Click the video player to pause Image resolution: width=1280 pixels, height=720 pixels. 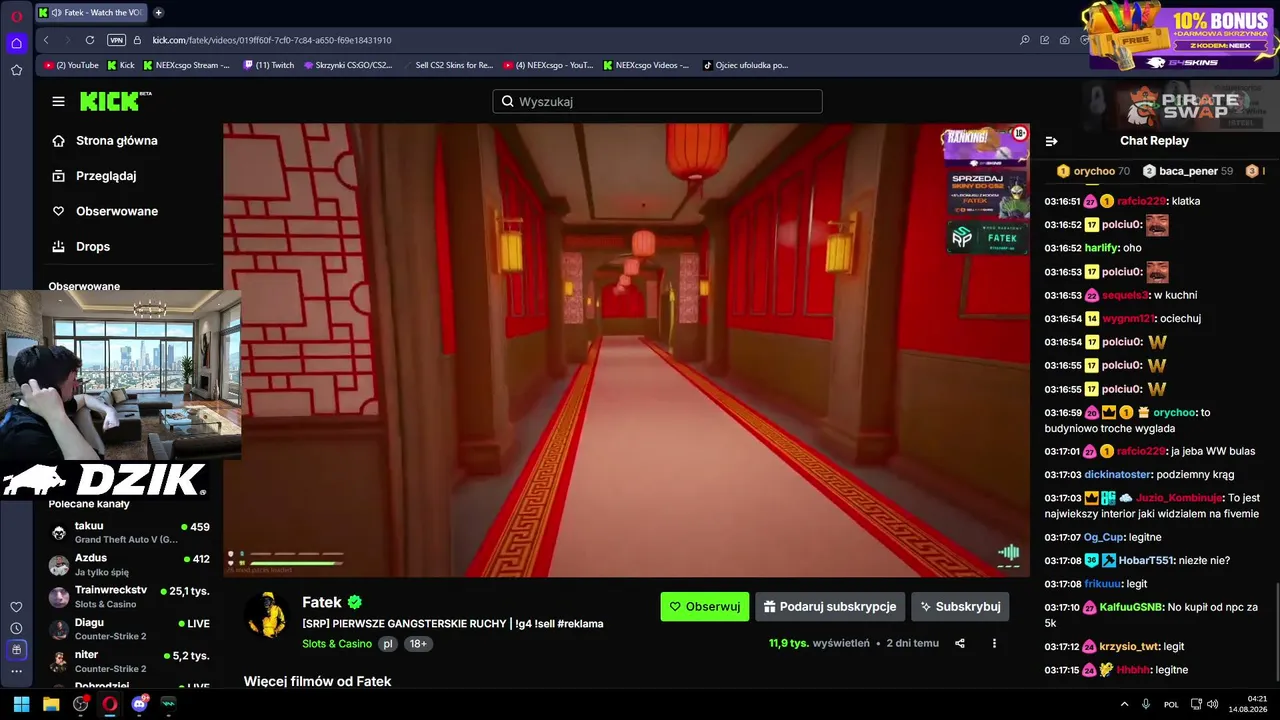[x=626, y=350]
